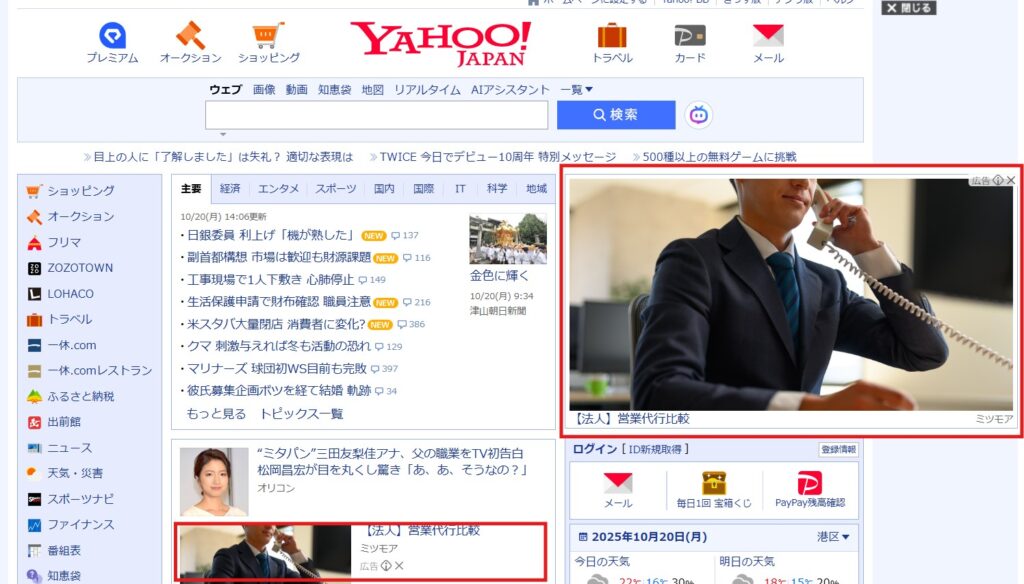Viewport: 1024px width, 584px height.
Task: Open the ID新規取得 link
Action: [x=658, y=450]
